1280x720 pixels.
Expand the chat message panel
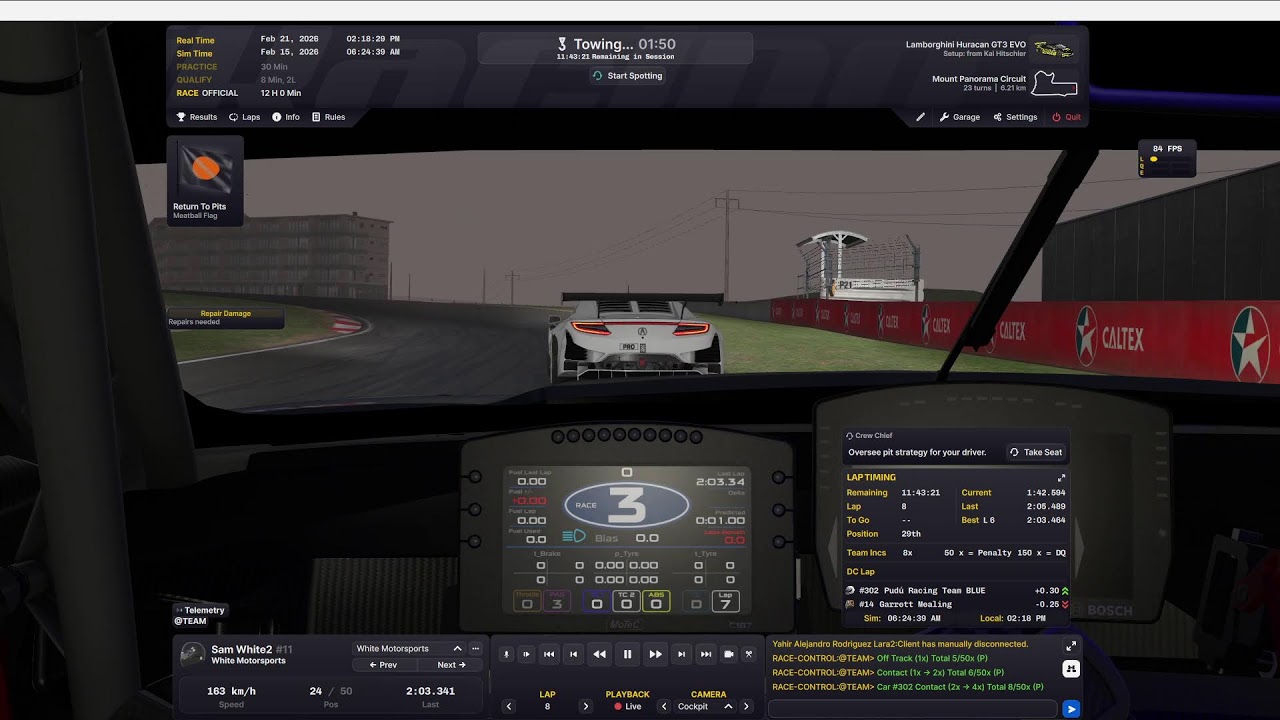[x=1071, y=646]
